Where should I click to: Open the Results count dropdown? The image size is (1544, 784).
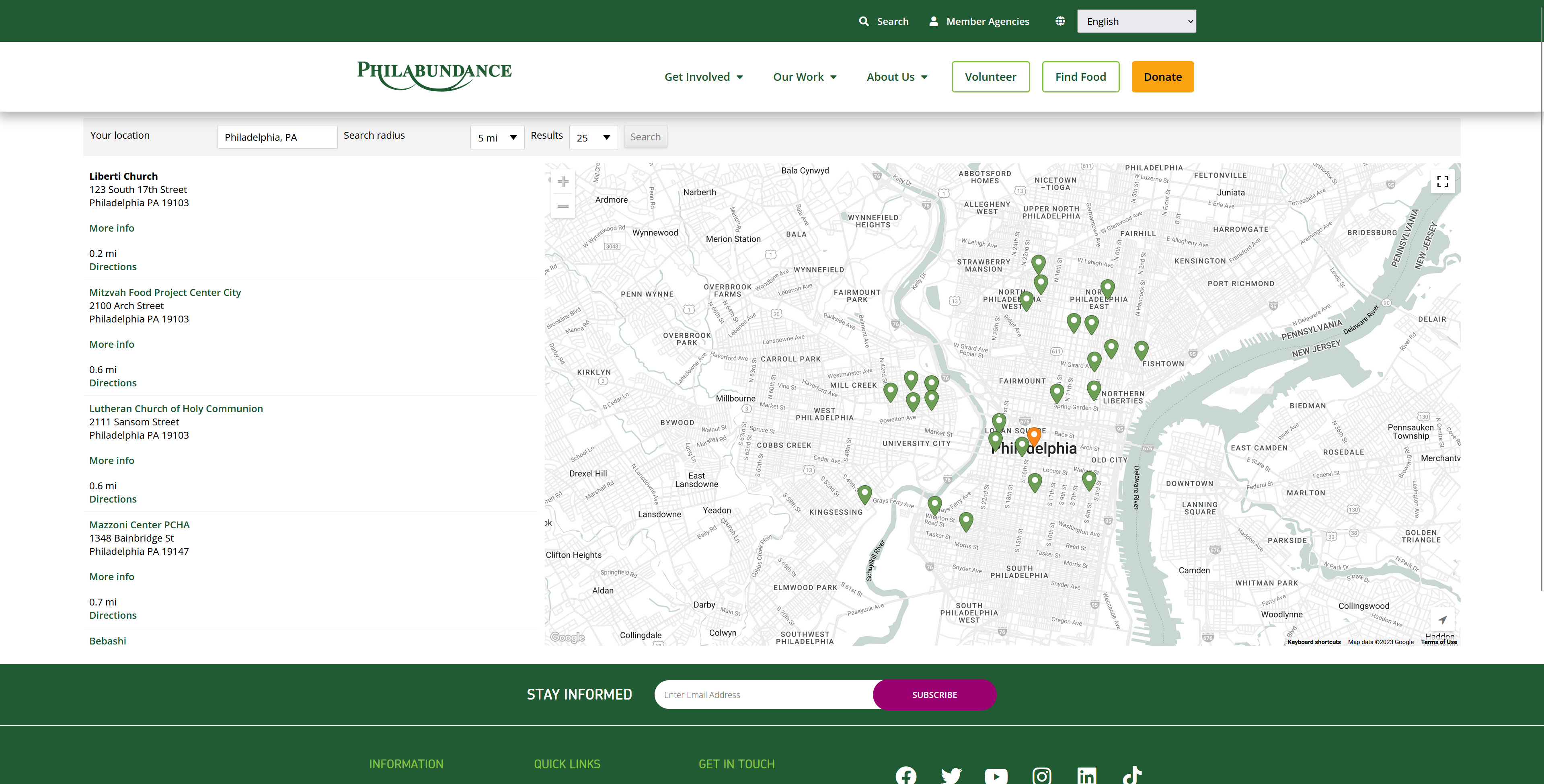click(x=593, y=137)
